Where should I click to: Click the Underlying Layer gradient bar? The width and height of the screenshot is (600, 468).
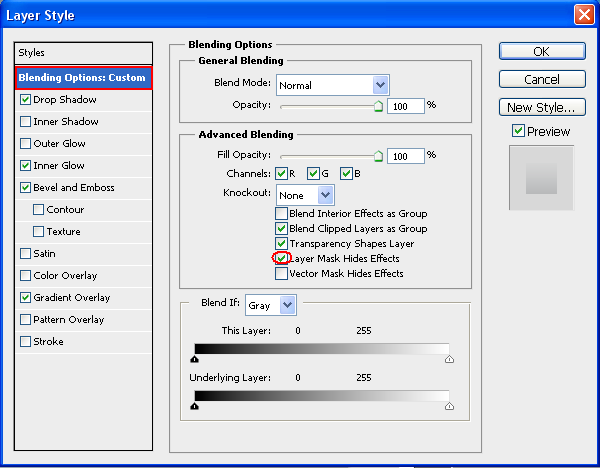point(322,396)
